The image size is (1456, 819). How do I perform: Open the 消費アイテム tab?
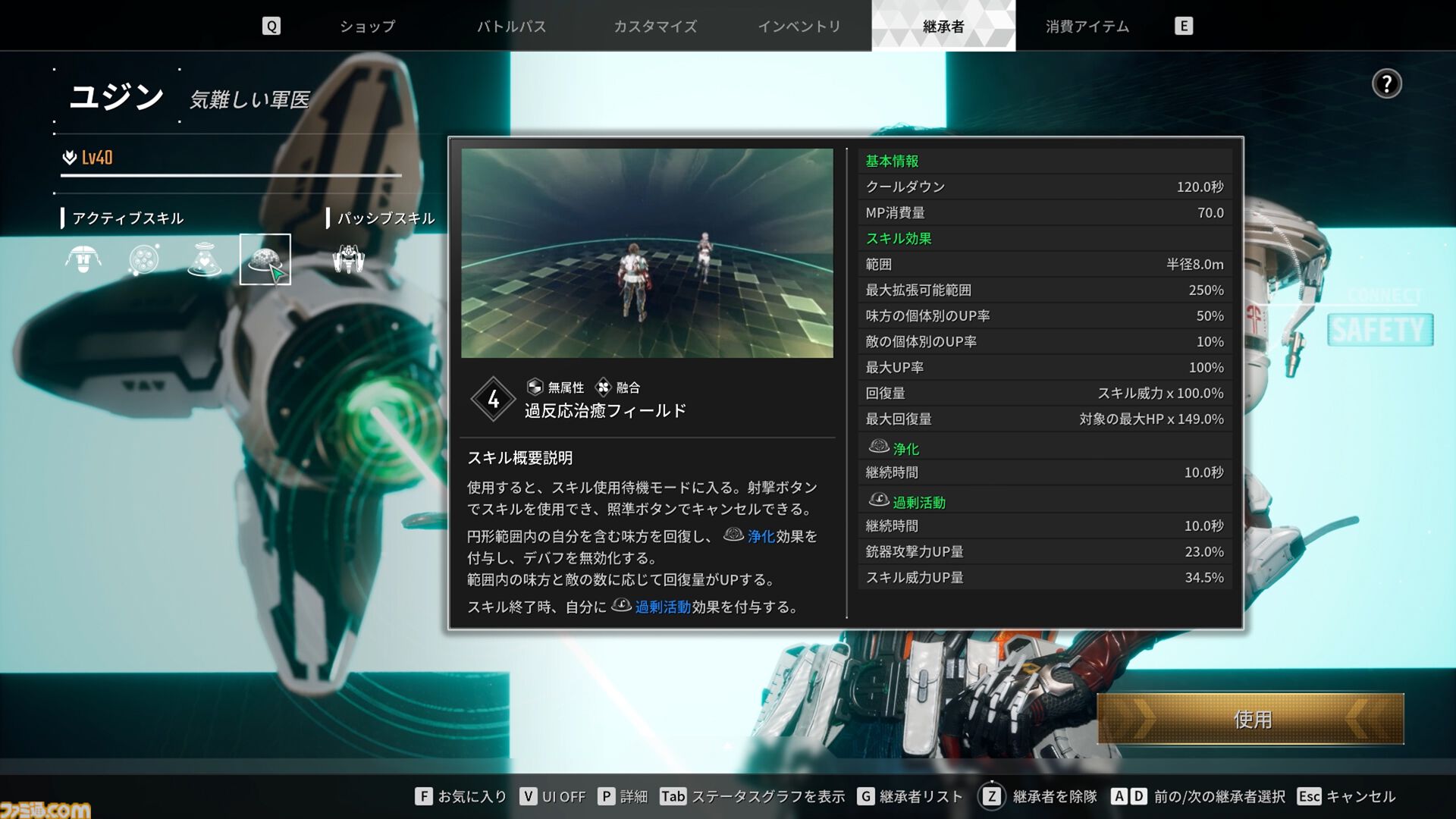pyautogui.click(x=1087, y=26)
